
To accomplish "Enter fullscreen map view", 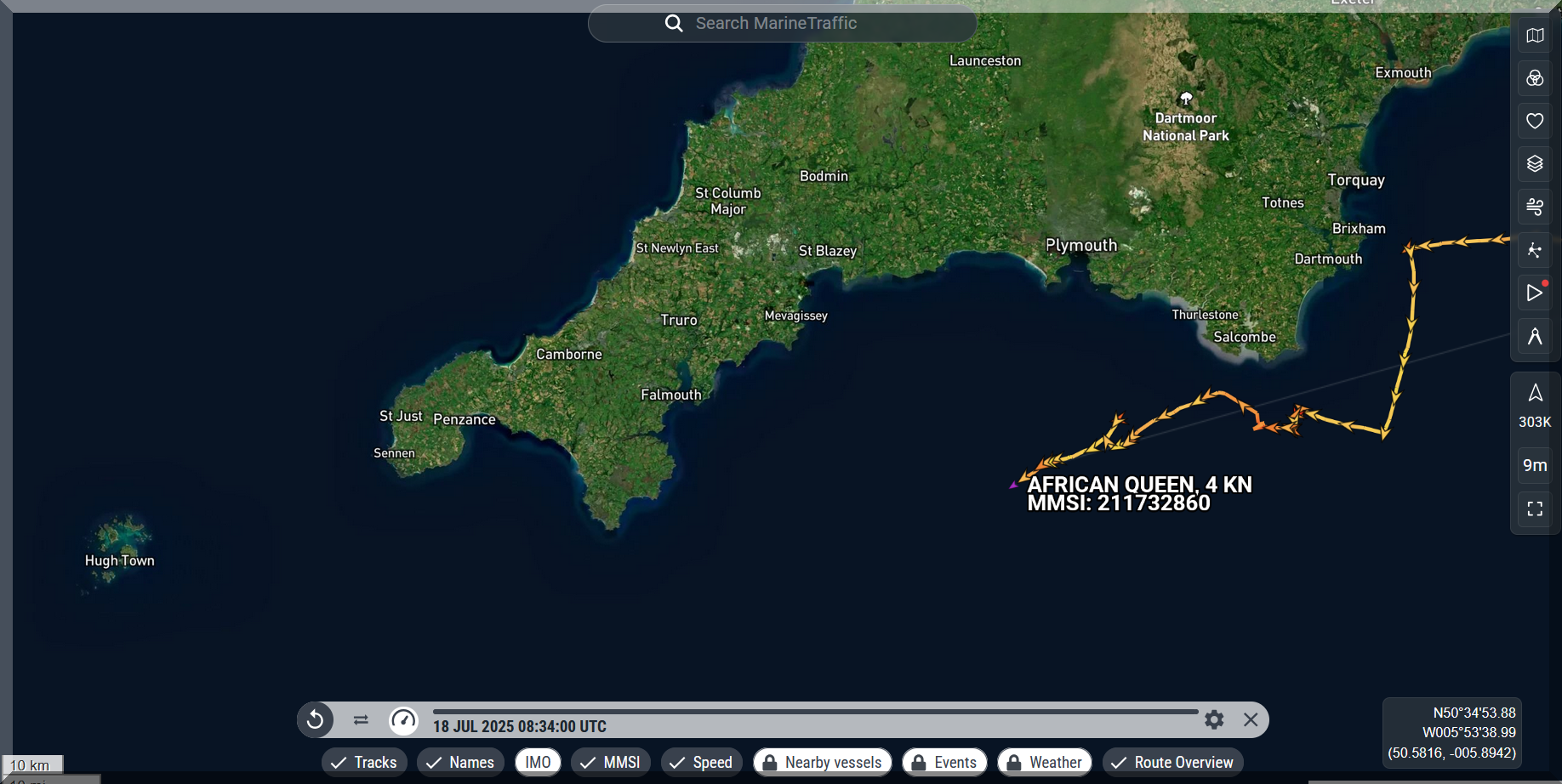I will (x=1535, y=508).
